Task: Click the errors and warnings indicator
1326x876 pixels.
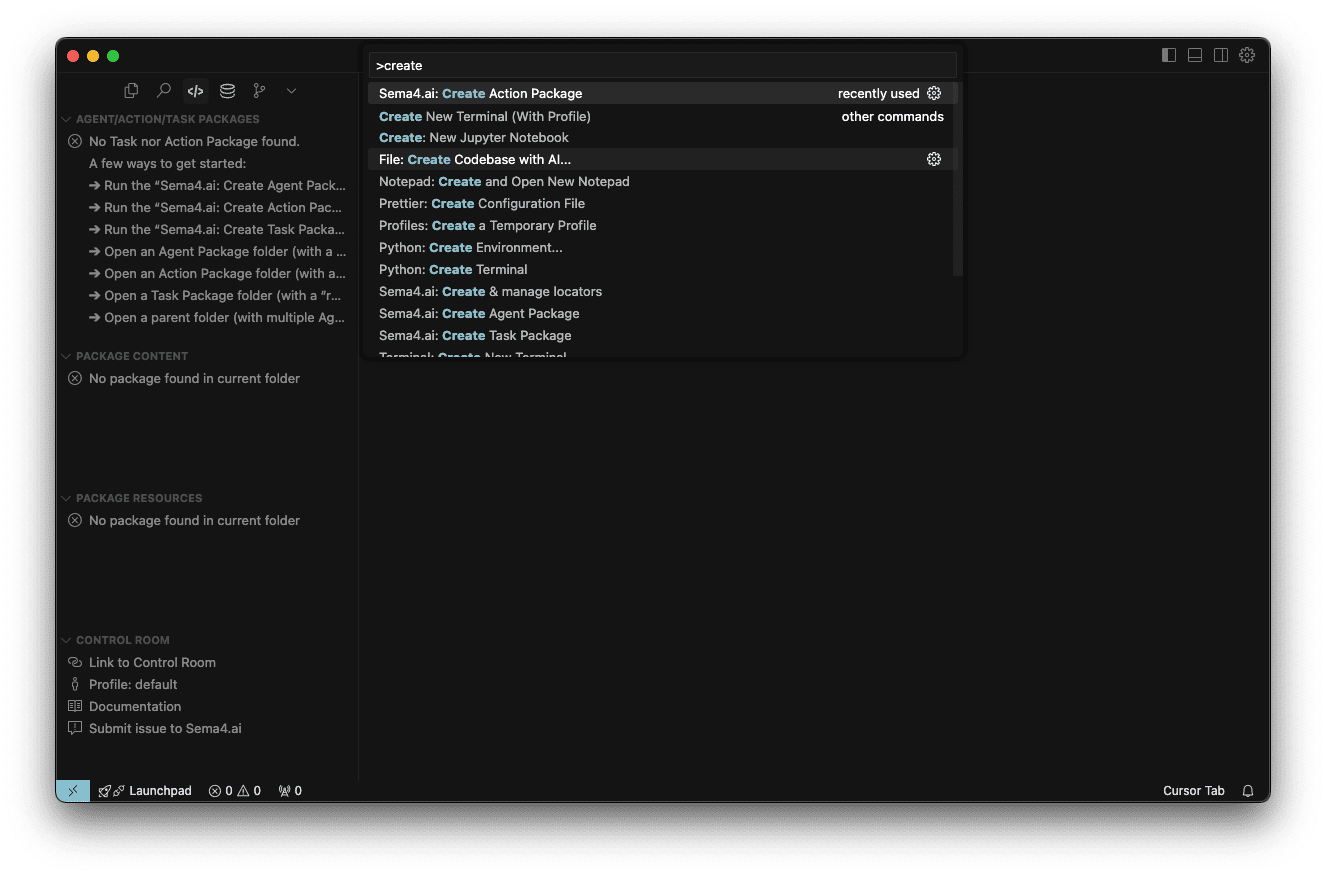Action: tap(235, 790)
